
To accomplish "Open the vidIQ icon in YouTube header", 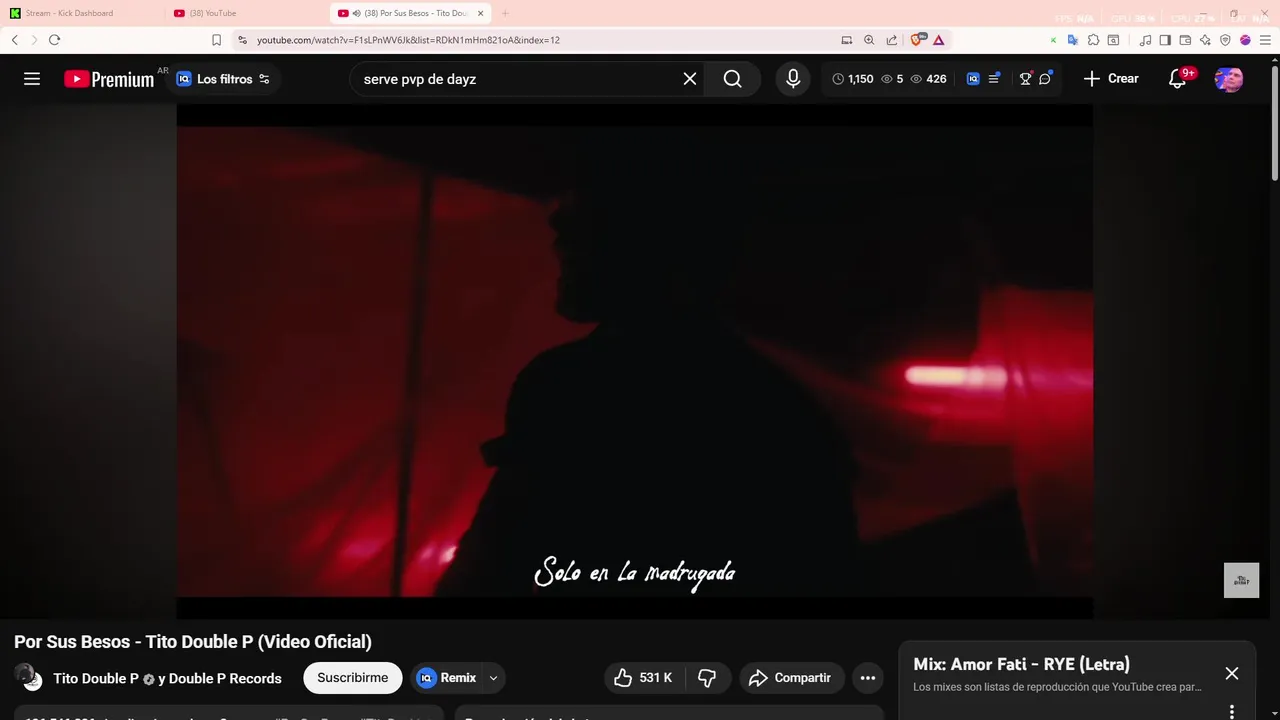I will pyautogui.click(x=973, y=79).
